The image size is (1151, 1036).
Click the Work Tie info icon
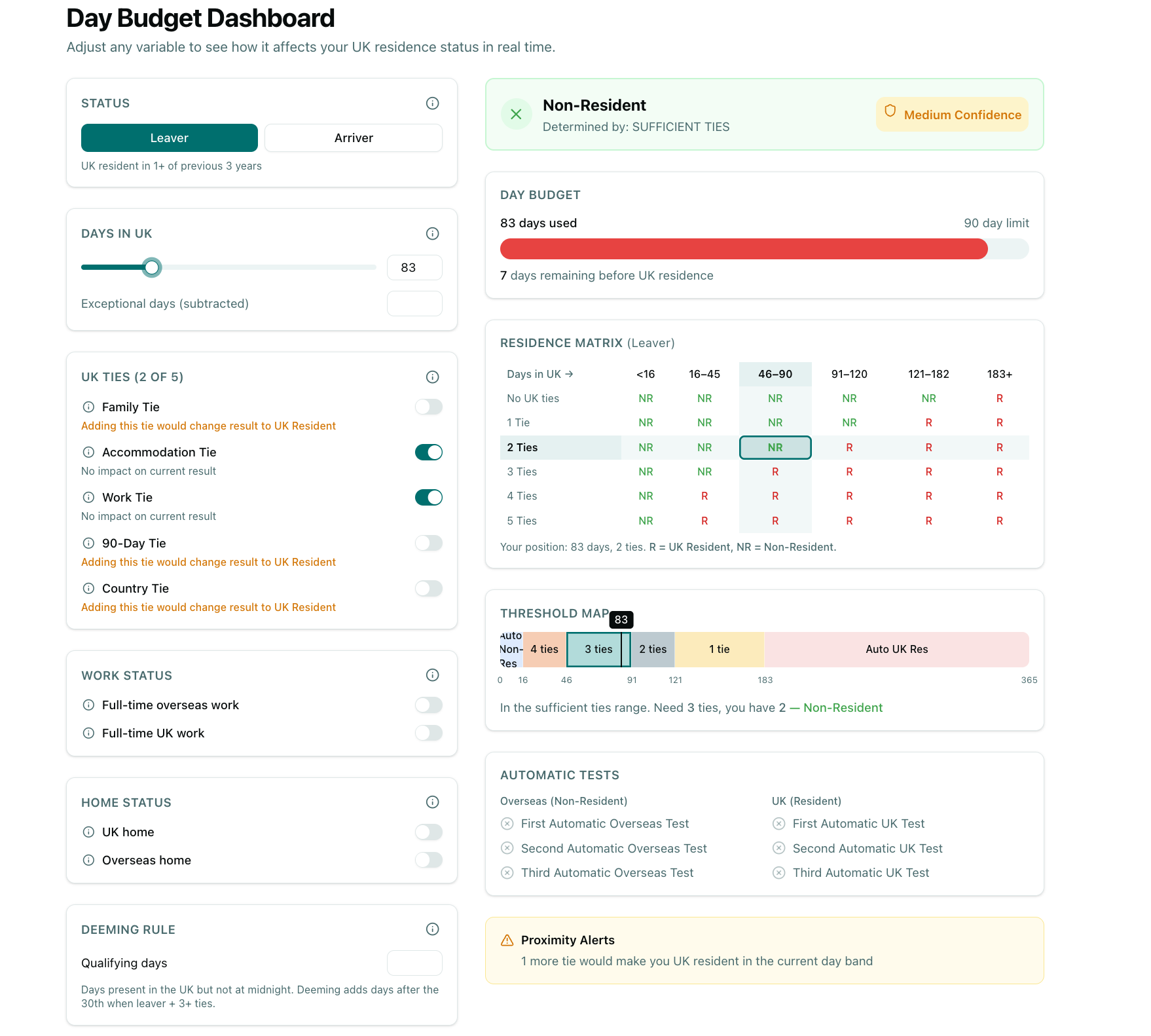coord(89,497)
